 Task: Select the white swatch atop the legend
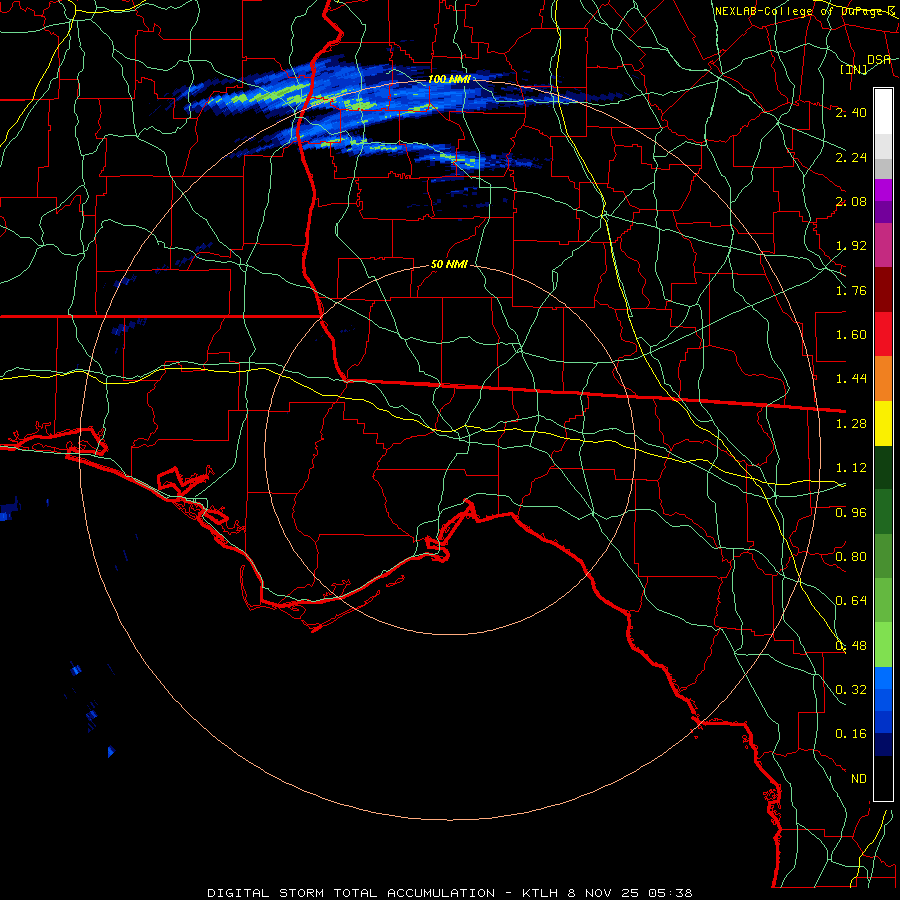pos(883,112)
